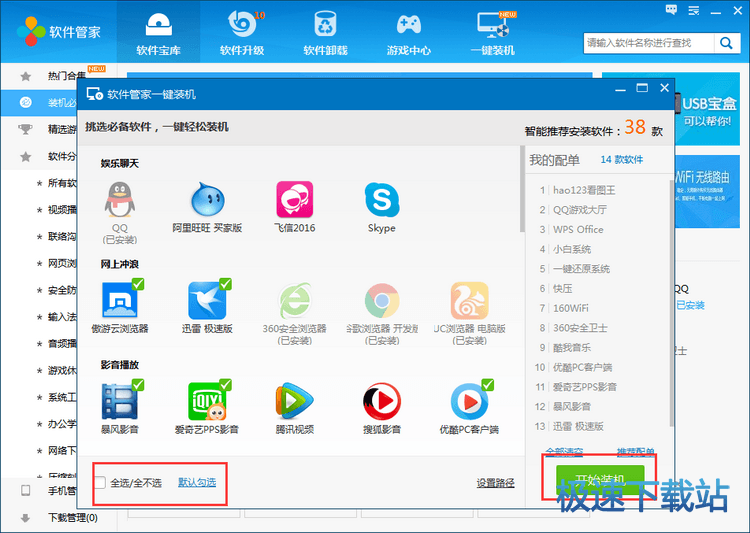Uncheck the 暴风影音 checkmark
The image size is (750, 533).
[138, 385]
